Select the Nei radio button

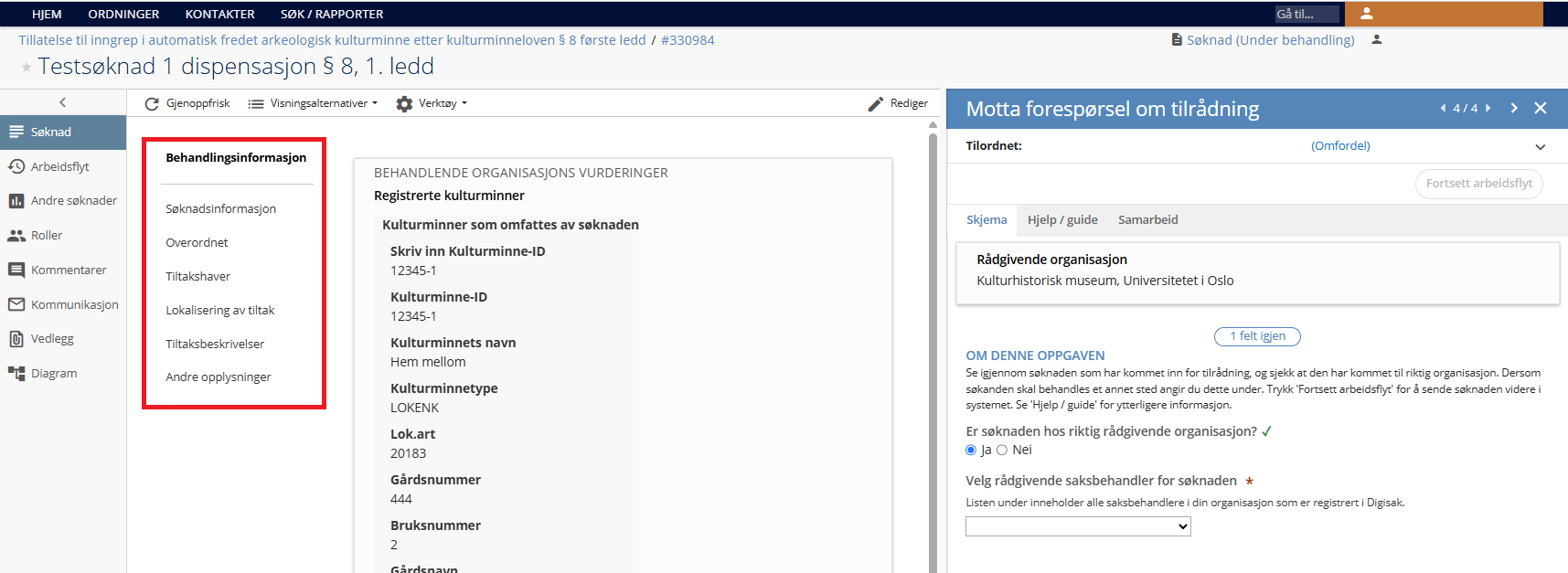click(1002, 450)
